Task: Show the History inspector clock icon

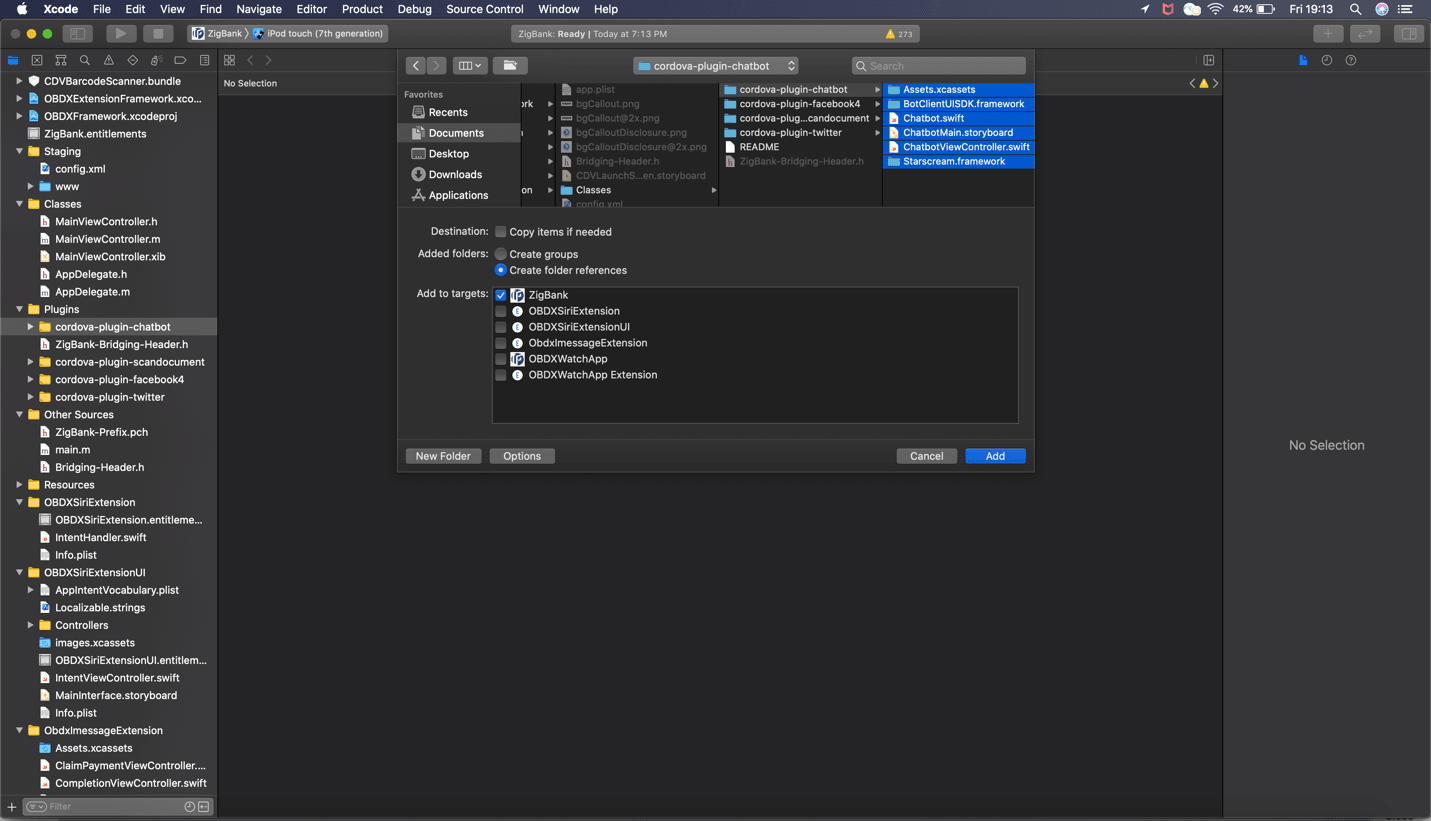Action: [1327, 60]
